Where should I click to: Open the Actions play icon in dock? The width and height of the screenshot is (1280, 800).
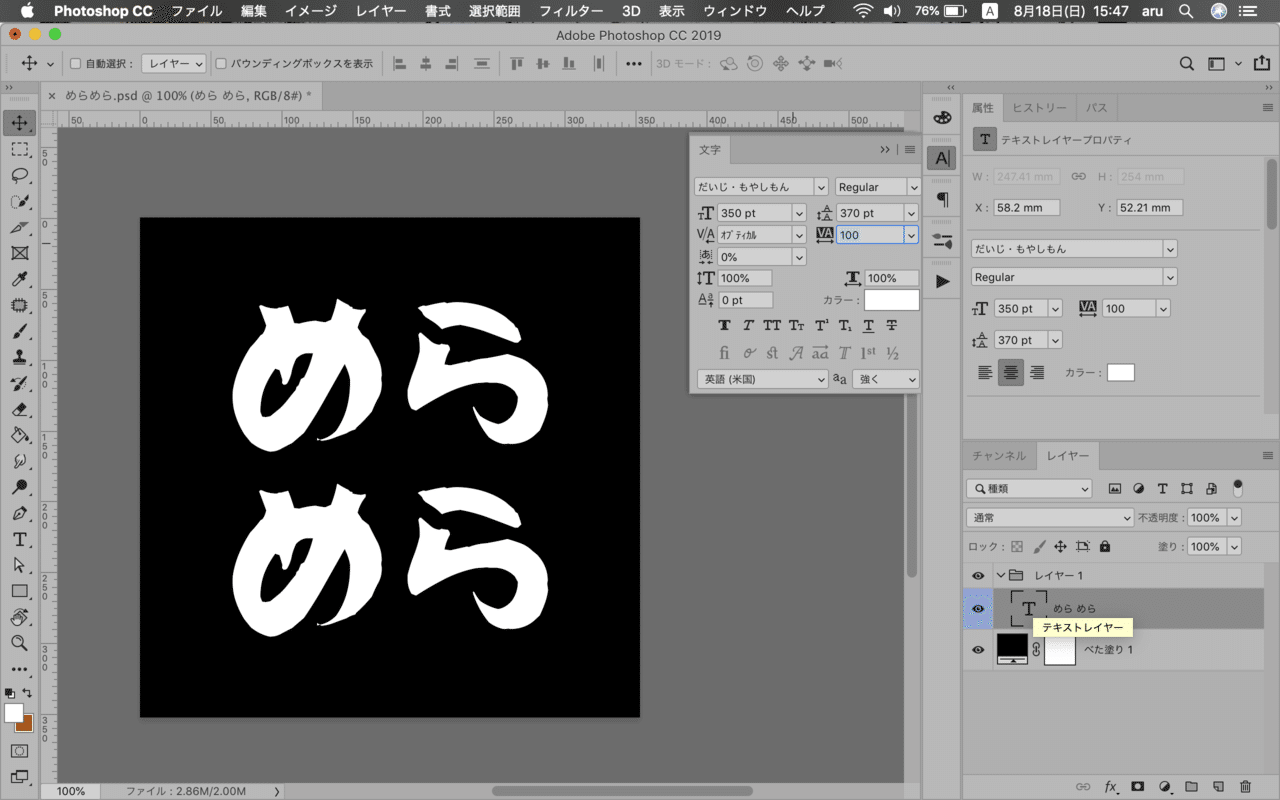pos(942,281)
